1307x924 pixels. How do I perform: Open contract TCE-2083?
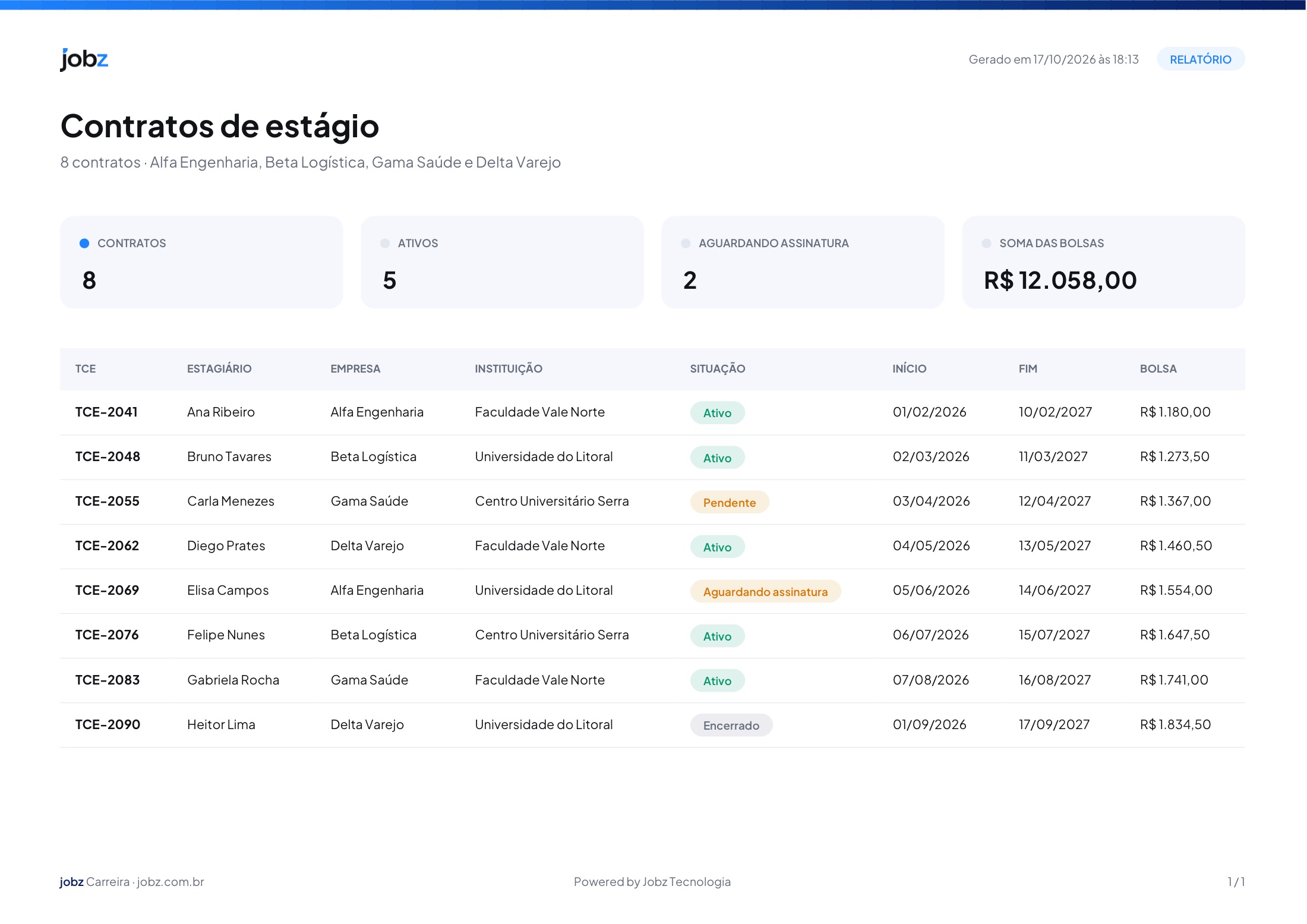[x=108, y=680]
